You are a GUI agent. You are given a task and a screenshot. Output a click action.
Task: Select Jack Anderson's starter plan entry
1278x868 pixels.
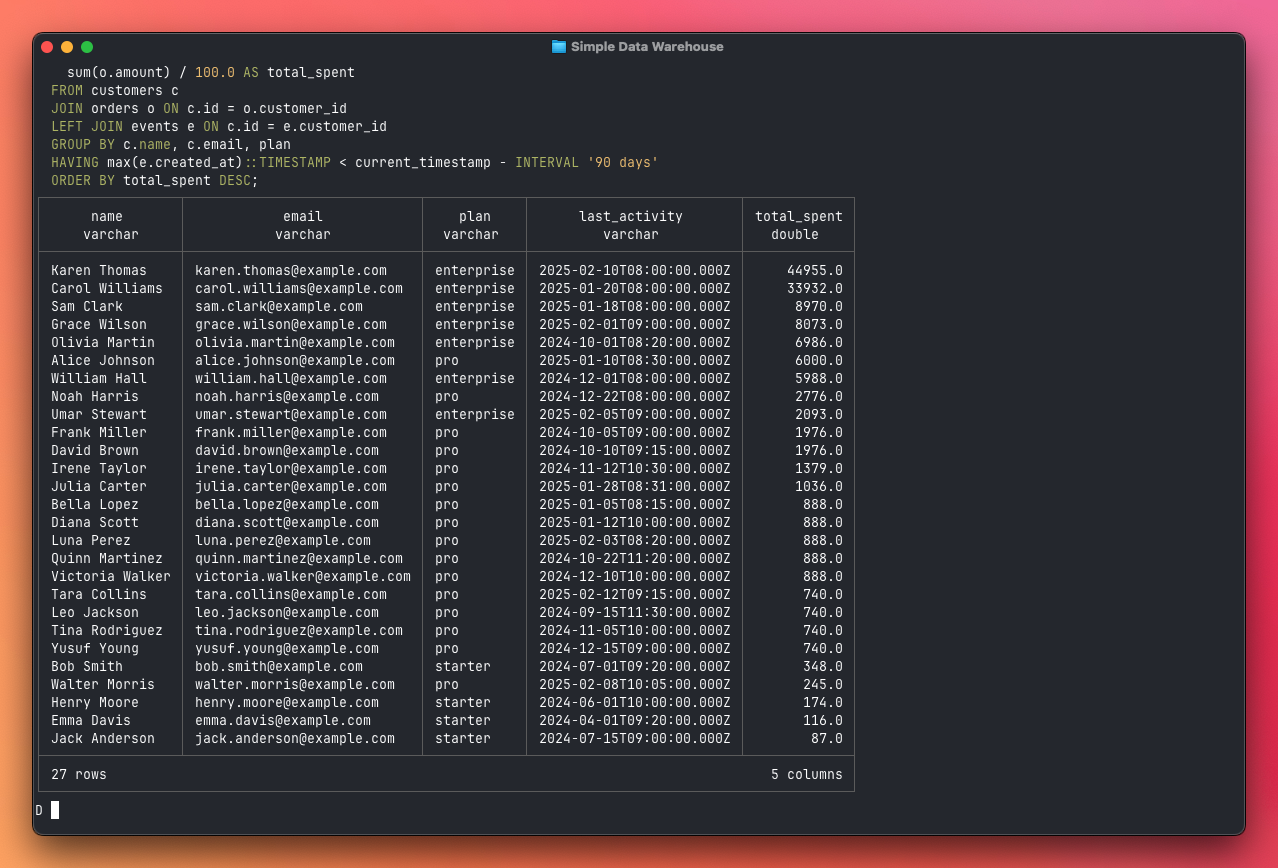tap(463, 738)
